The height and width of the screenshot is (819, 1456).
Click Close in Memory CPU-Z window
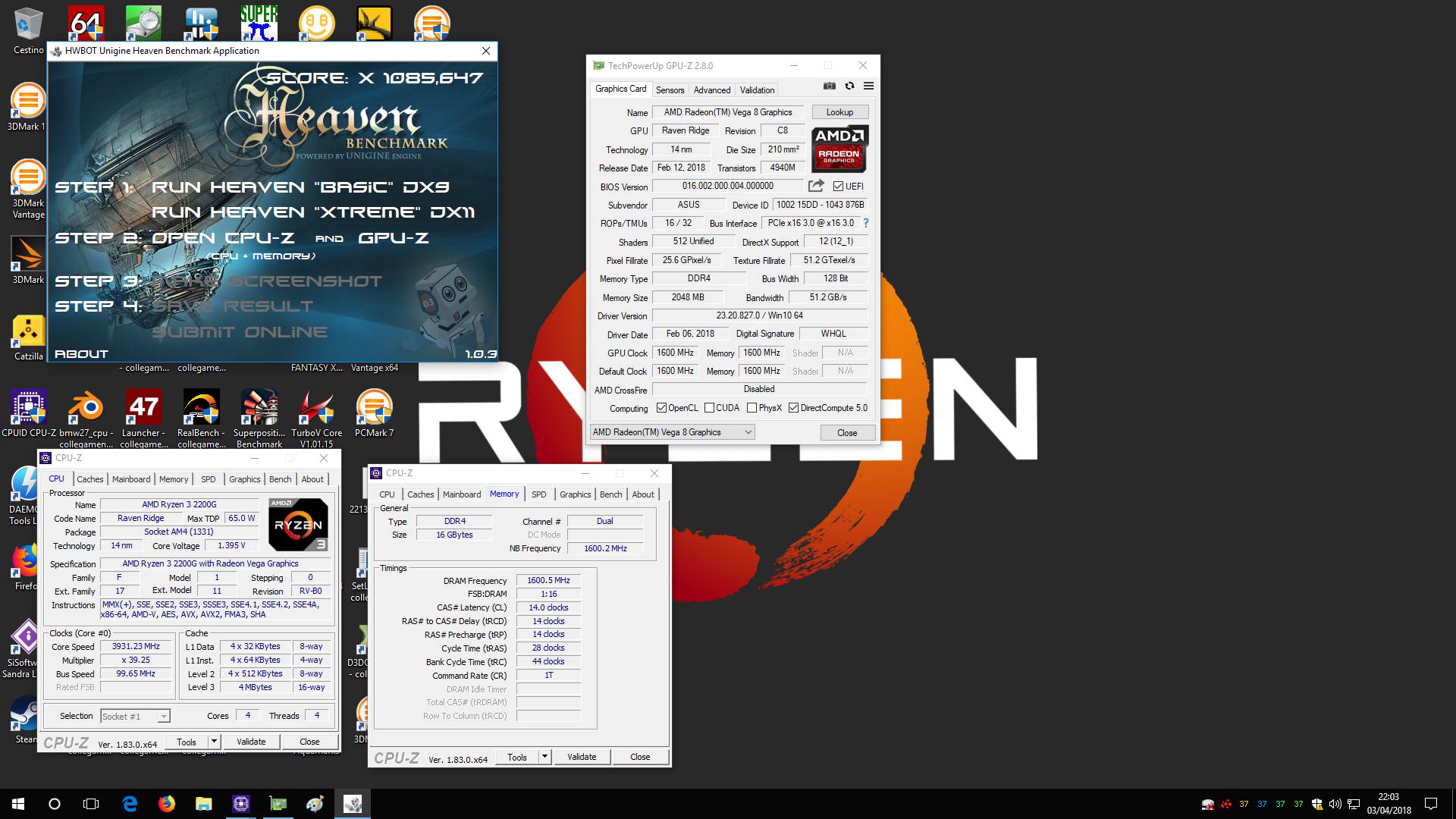(x=640, y=757)
